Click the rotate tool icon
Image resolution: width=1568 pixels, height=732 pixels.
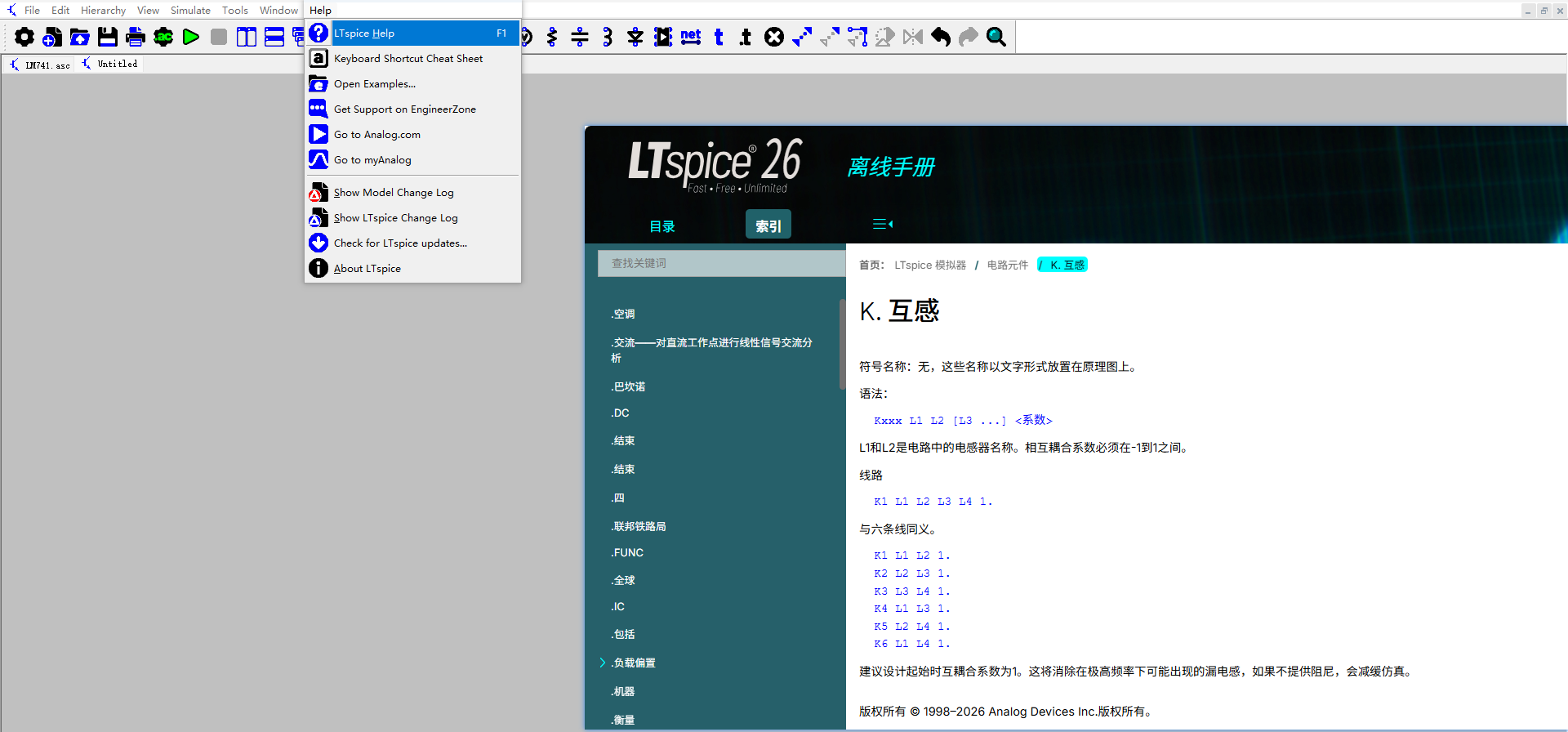[885, 37]
